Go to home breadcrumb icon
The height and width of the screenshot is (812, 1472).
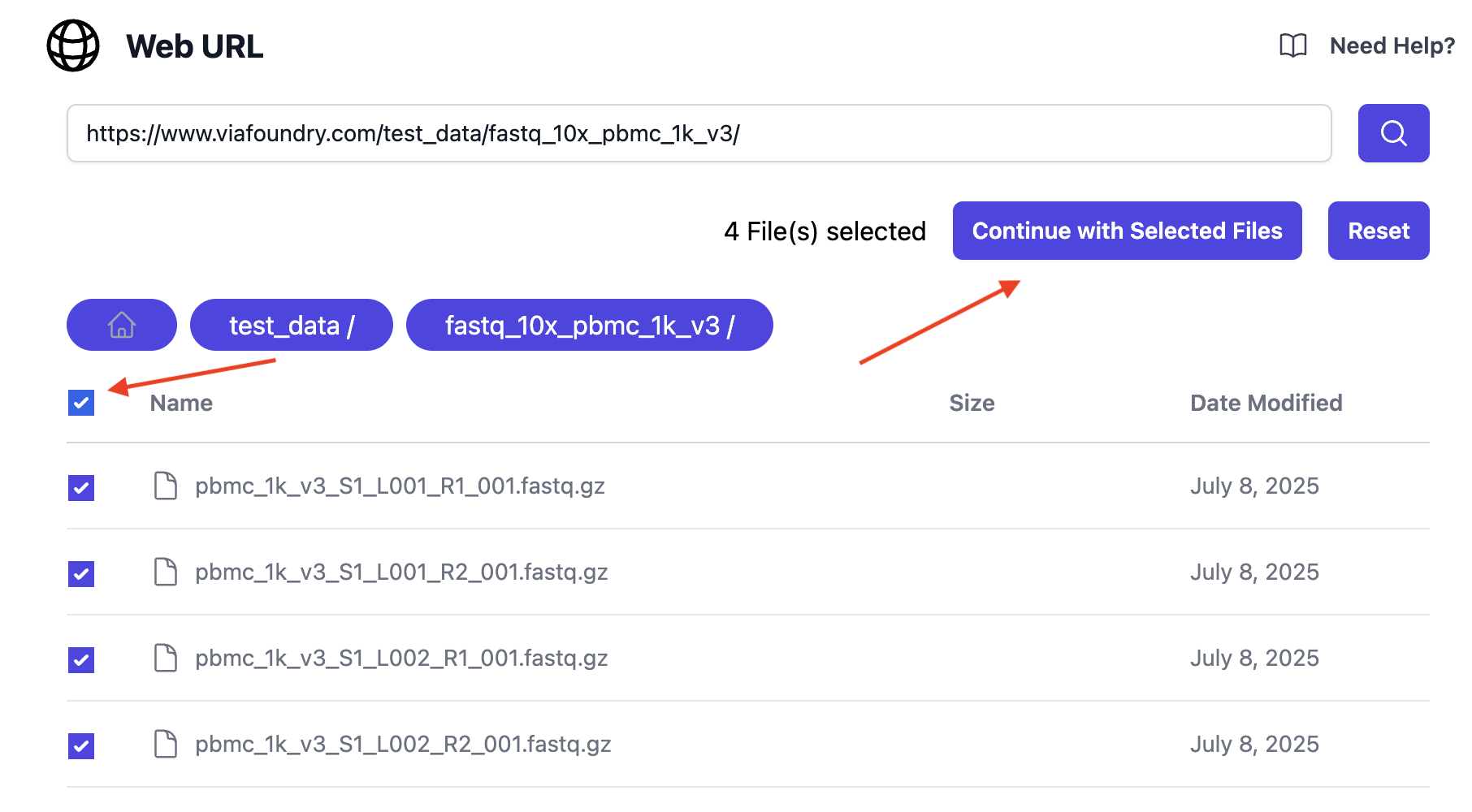[122, 325]
